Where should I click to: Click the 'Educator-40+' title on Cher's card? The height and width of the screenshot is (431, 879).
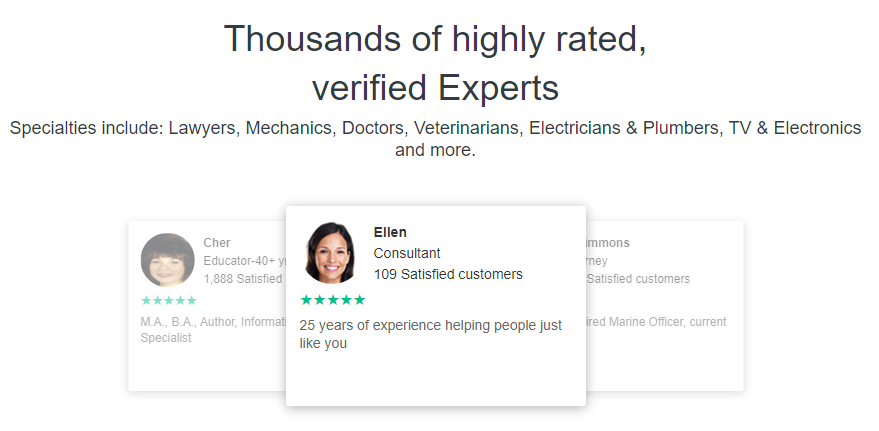point(244,261)
